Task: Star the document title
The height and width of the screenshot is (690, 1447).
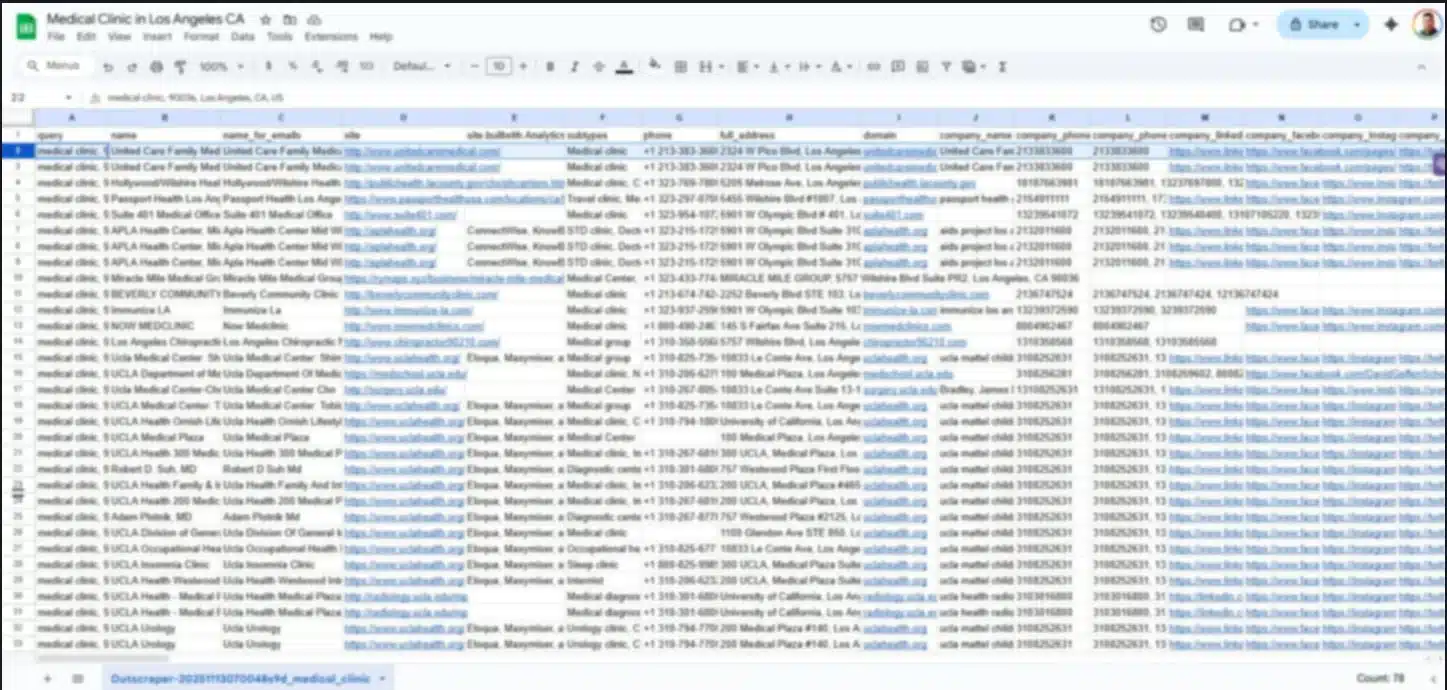Action: click(265, 20)
